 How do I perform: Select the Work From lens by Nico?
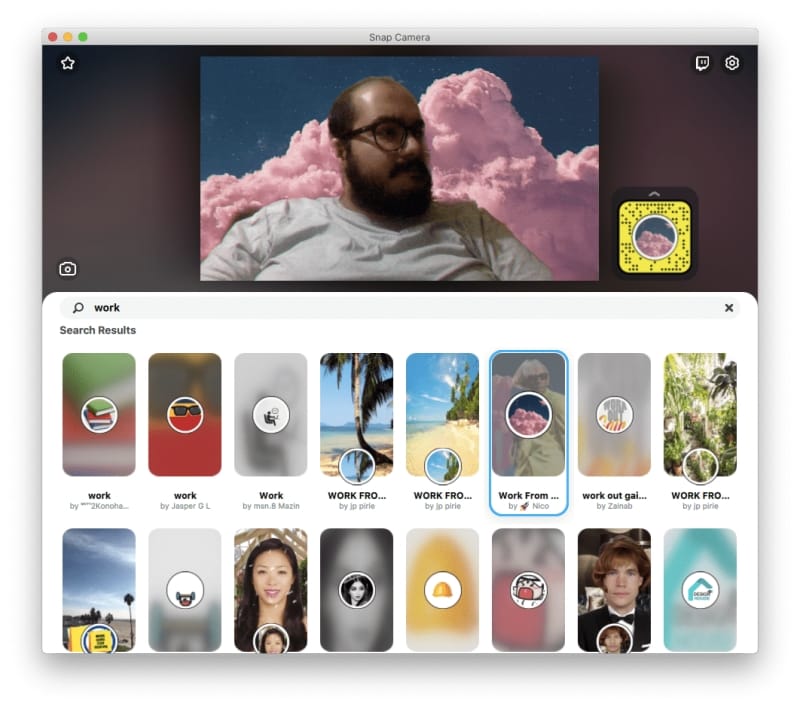point(529,433)
